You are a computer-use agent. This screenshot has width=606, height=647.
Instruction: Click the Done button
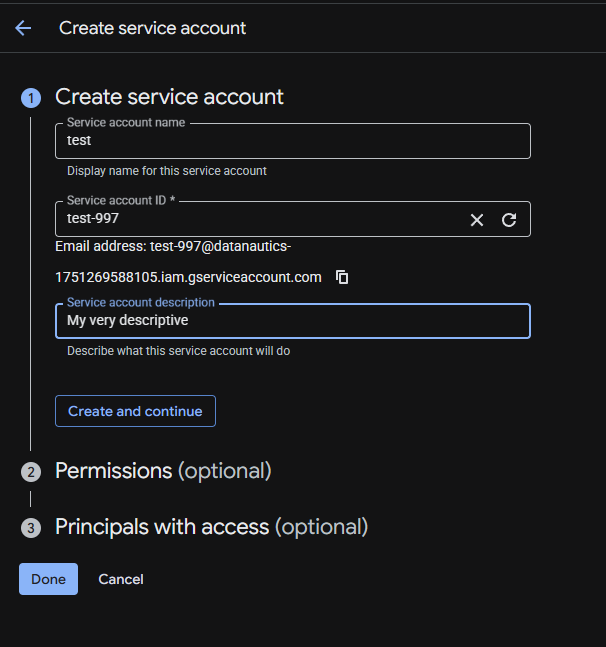point(48,579)
